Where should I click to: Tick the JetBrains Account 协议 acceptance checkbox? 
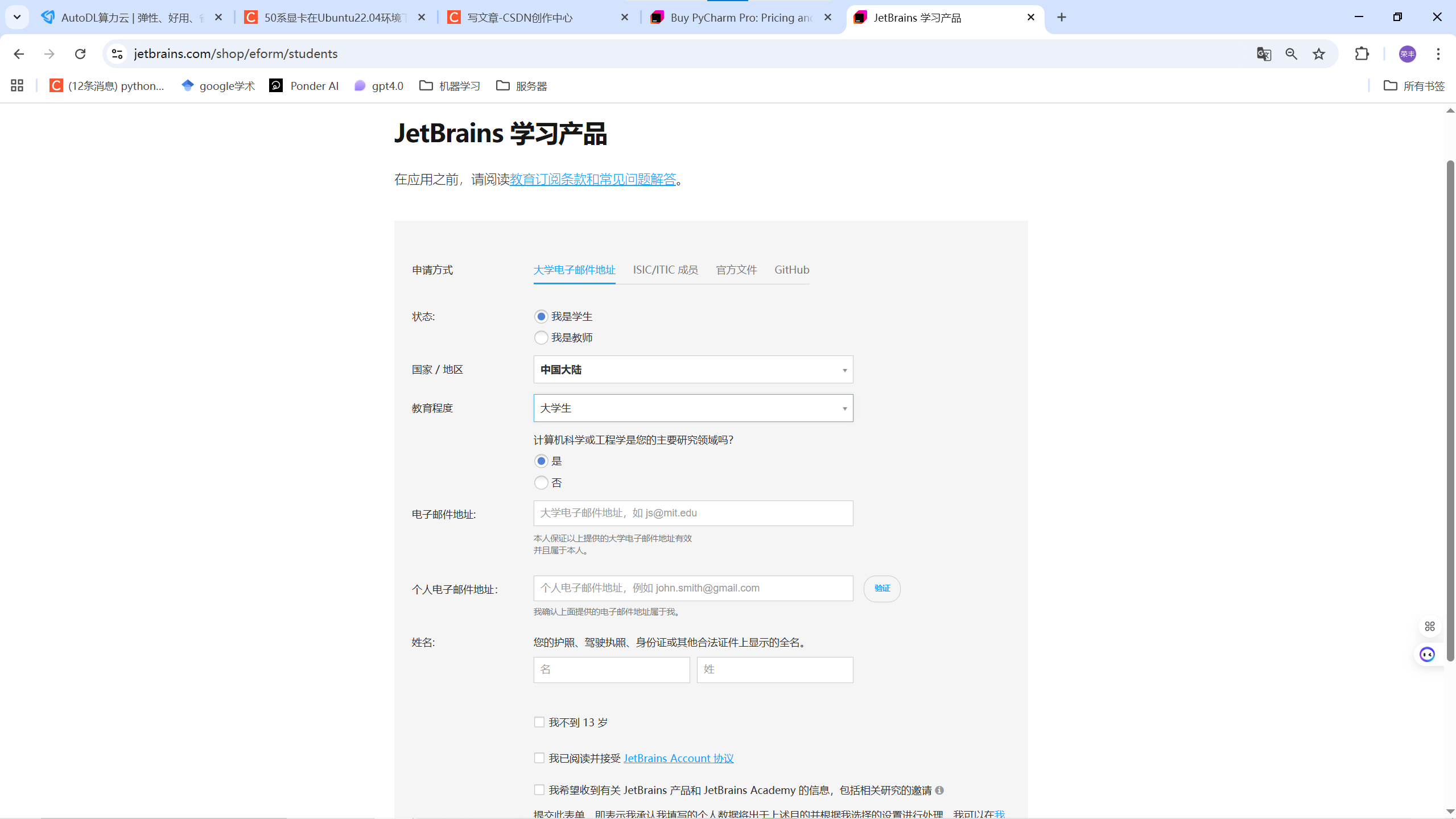539,758
